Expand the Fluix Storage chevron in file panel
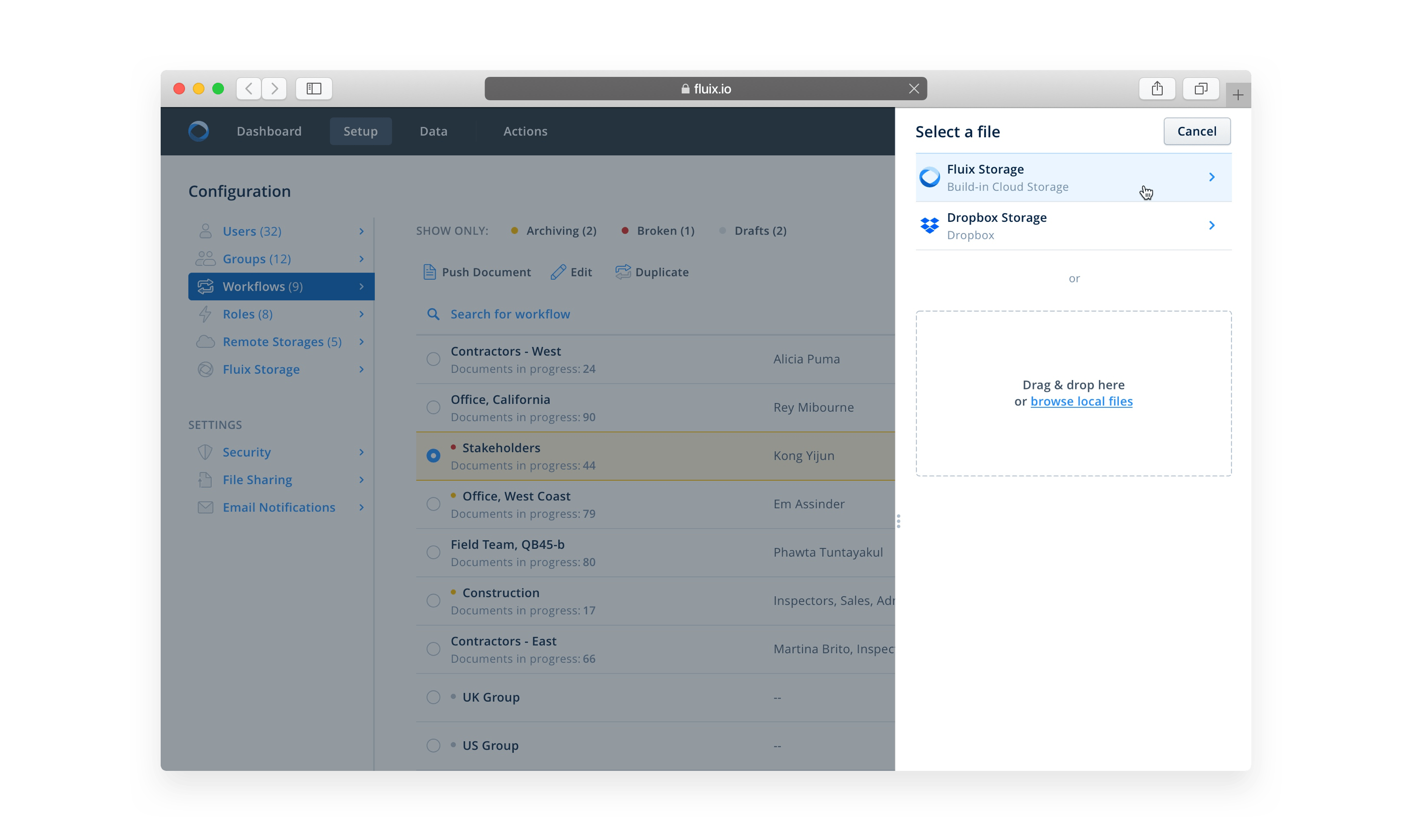Viewport: 1412px width, 840px height. [x=1211, y=177]
